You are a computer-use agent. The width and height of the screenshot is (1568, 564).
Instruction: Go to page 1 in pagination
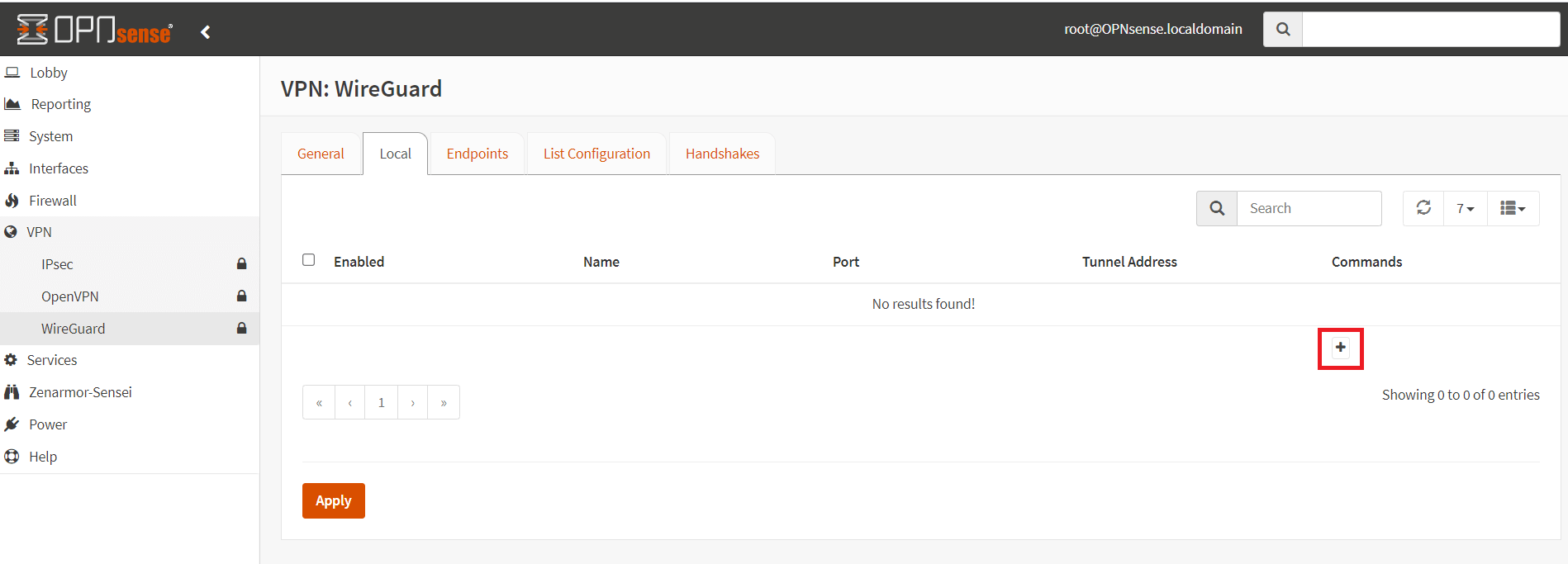point(382,403)
